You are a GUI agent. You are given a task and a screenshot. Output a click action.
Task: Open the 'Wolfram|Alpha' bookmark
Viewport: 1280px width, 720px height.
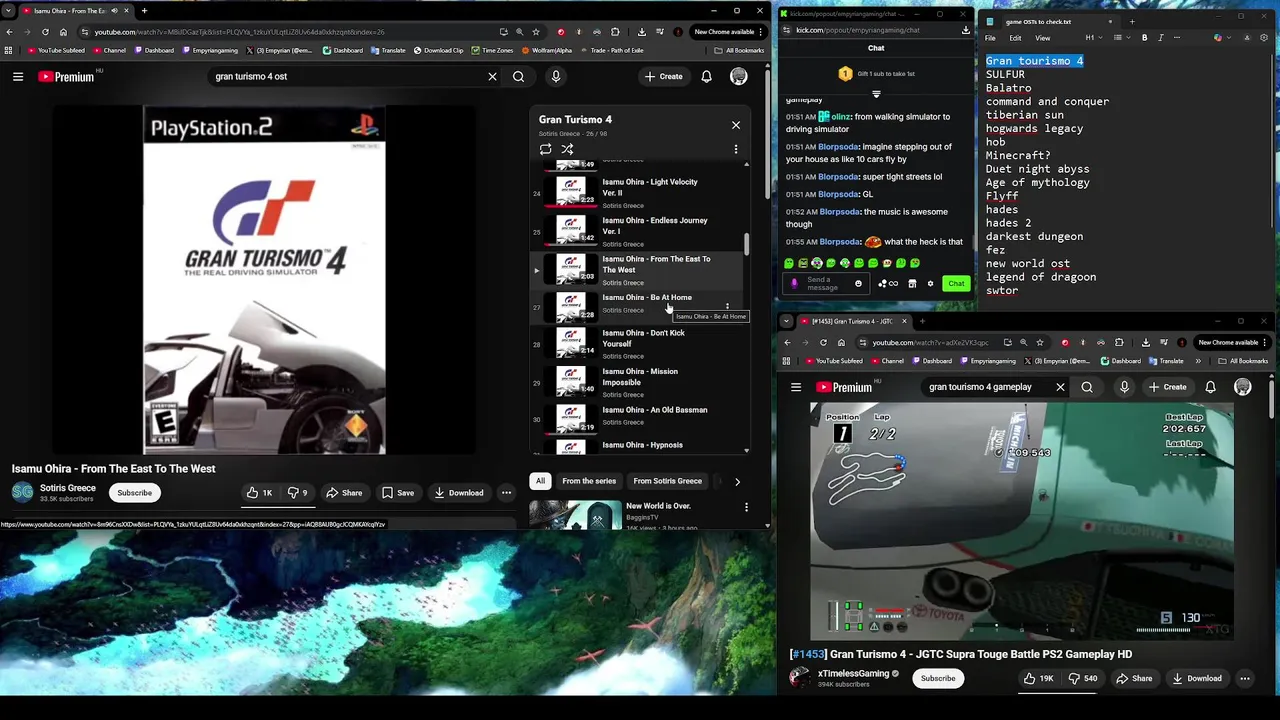point(546,50)
